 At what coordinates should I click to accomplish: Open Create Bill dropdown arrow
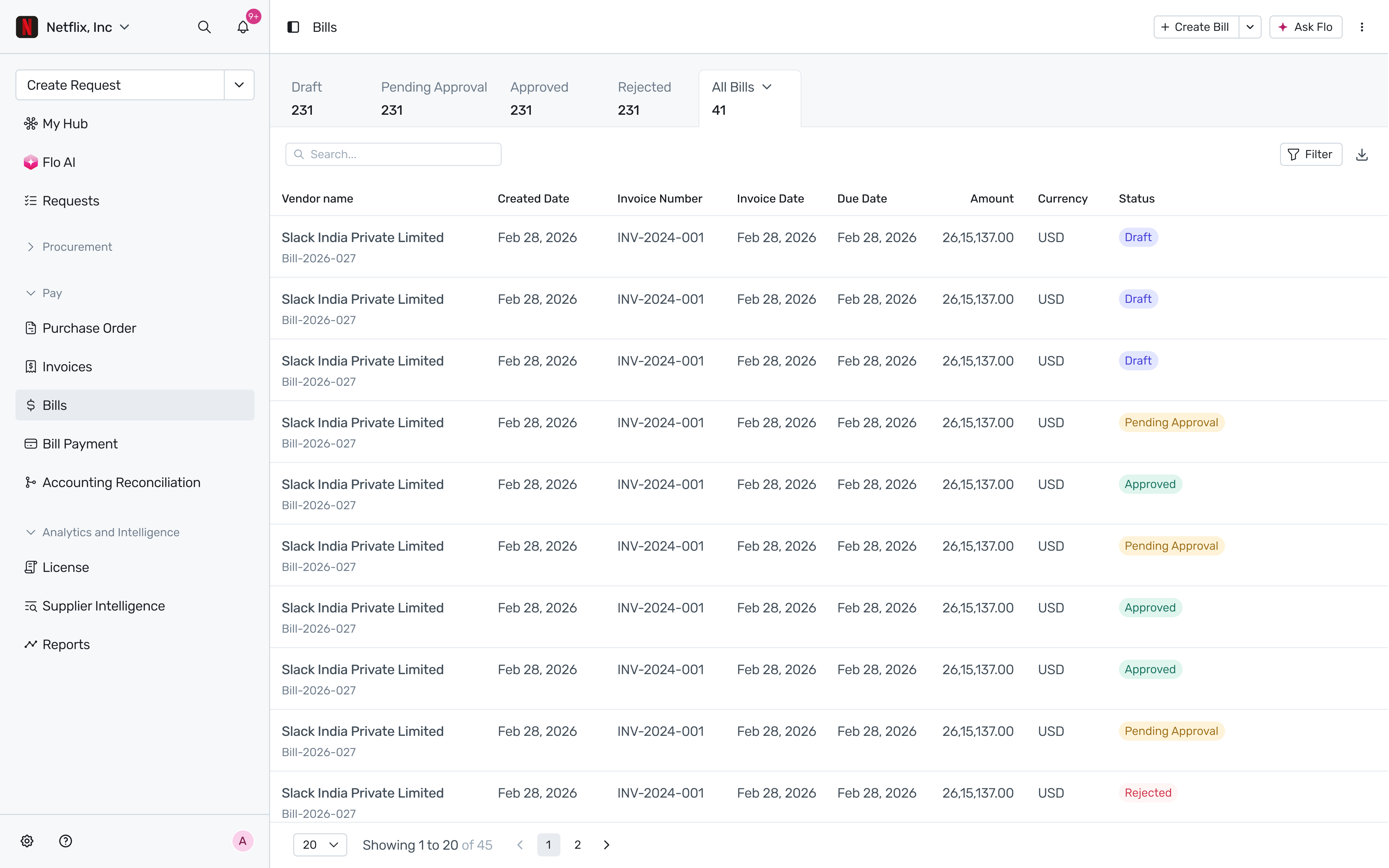pos(1249,27)
